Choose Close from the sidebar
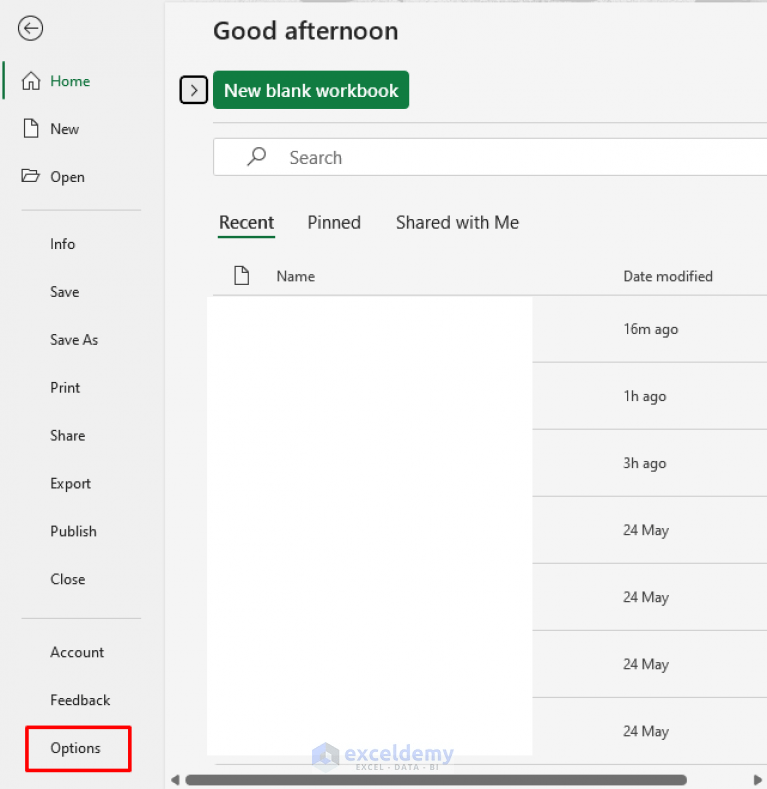Screen dimensions: 767x789 tap(67, 579)
